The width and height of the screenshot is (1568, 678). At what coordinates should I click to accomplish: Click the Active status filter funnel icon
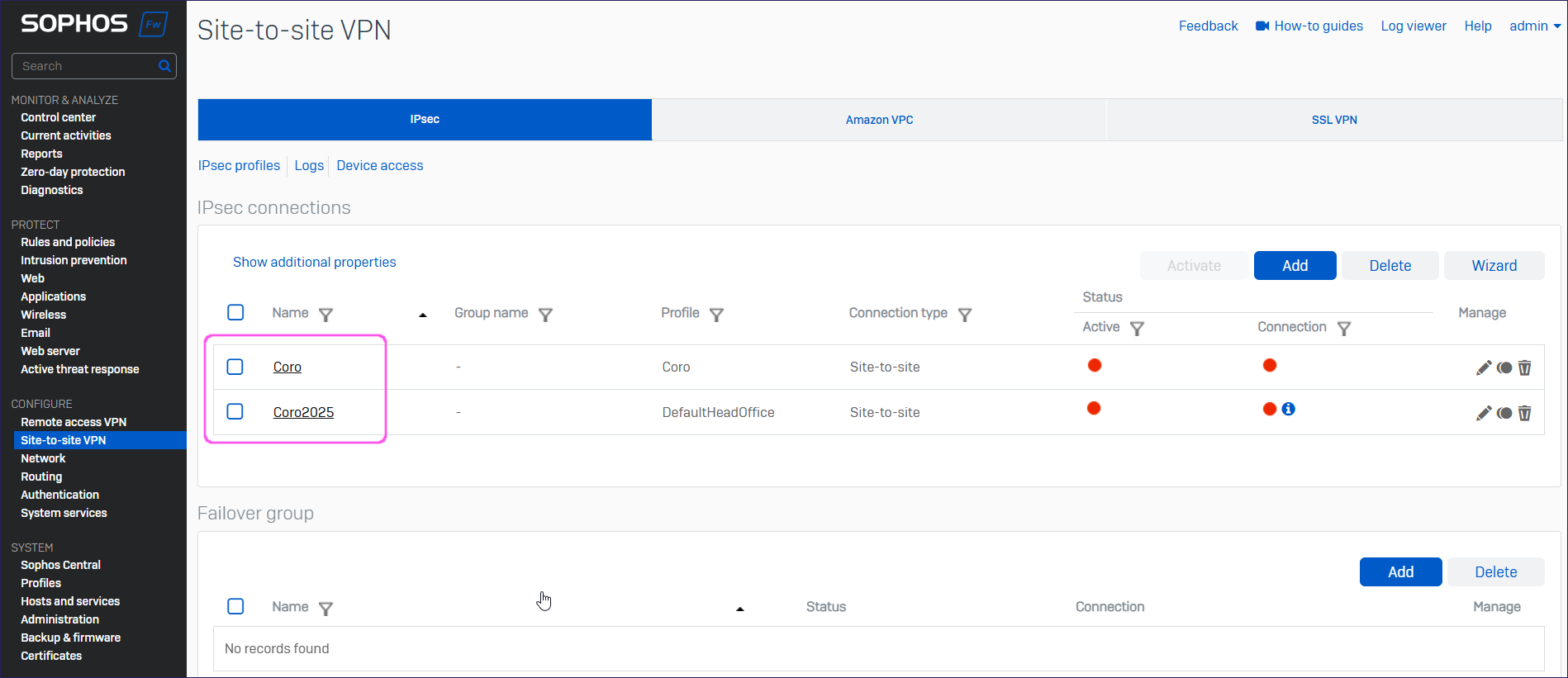coord(1137,329)
